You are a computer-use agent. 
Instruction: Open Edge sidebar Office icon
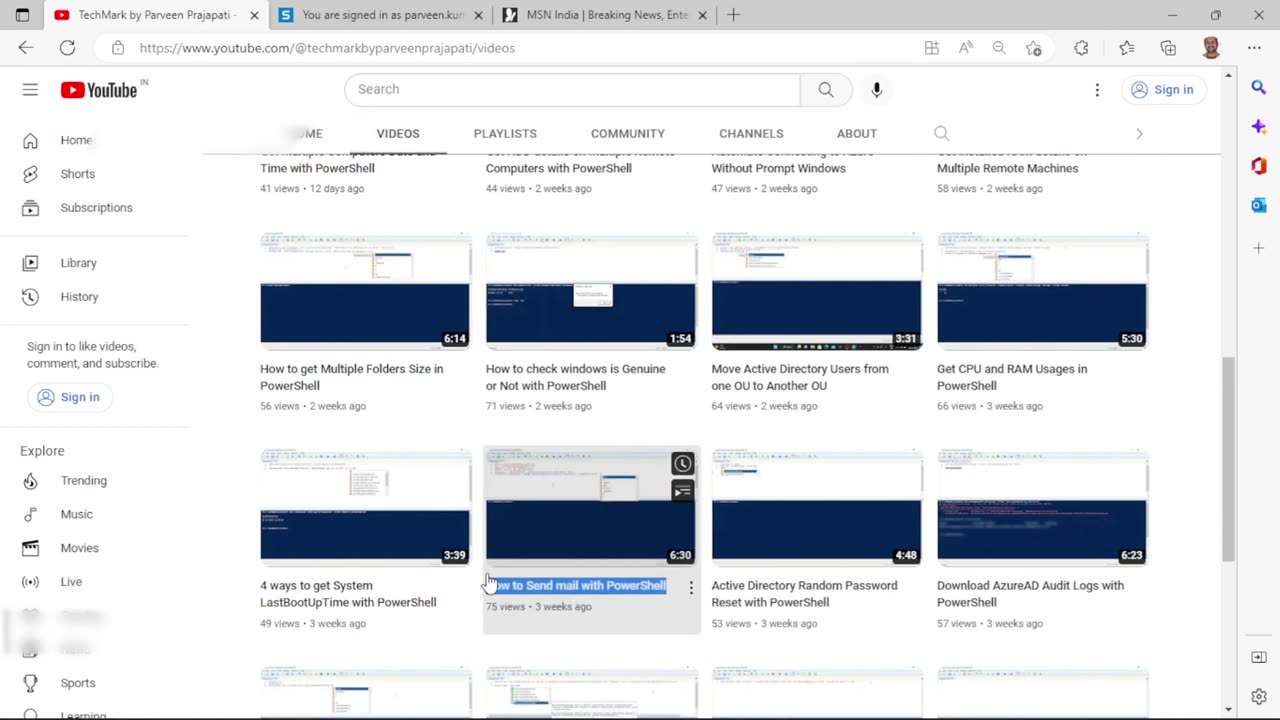pyautogui.click(x=1259, y=166)
